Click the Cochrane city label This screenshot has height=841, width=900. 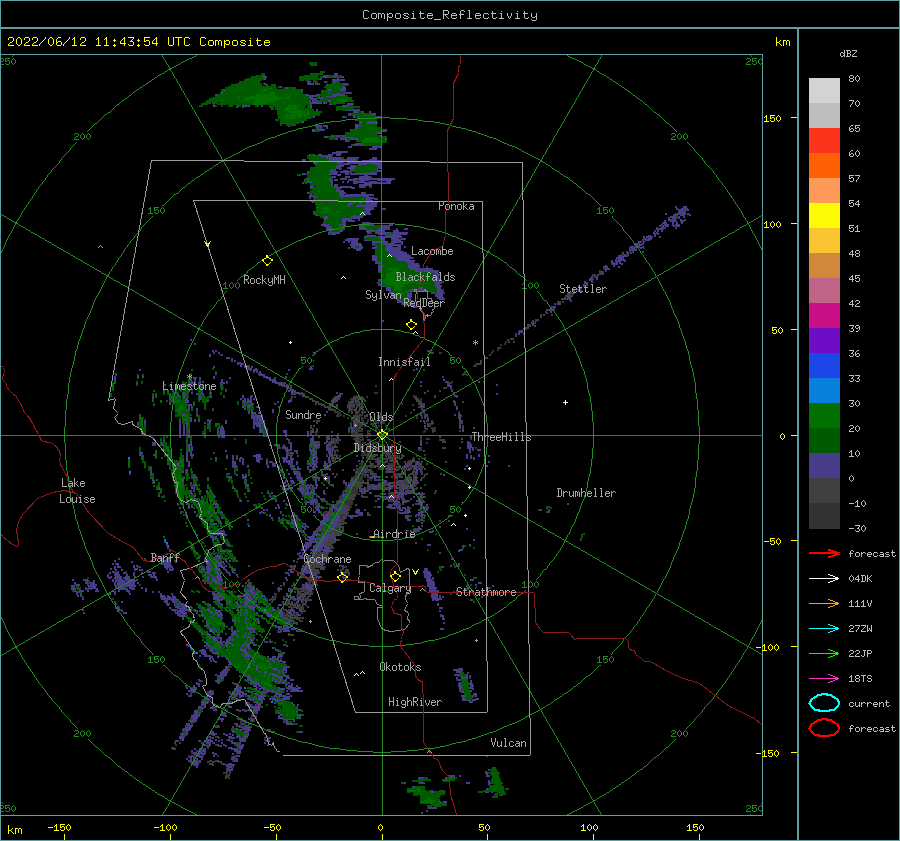[327, 559]
